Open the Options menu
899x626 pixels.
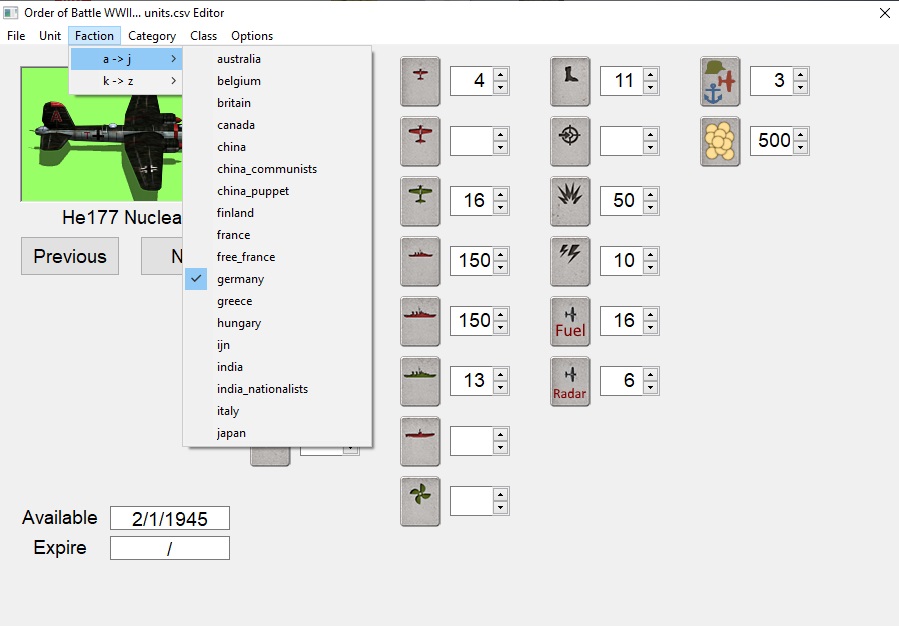[x=252, y=36]
